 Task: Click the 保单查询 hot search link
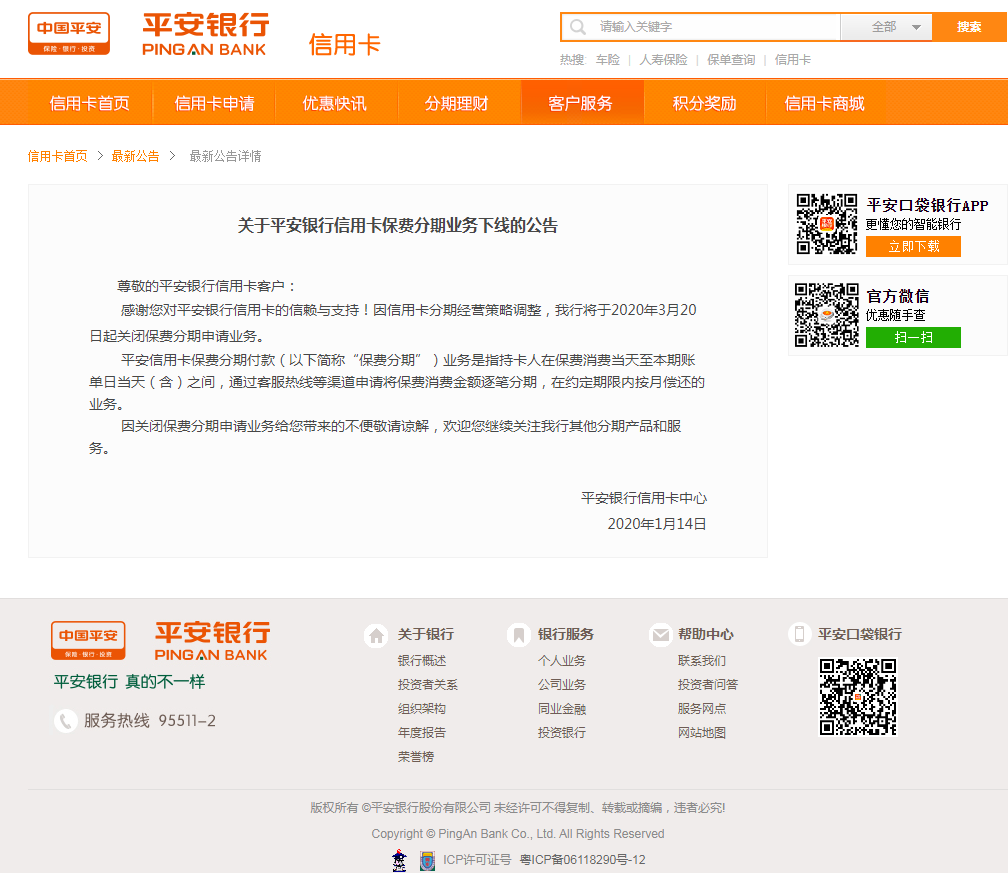click(x=731, y=60)
